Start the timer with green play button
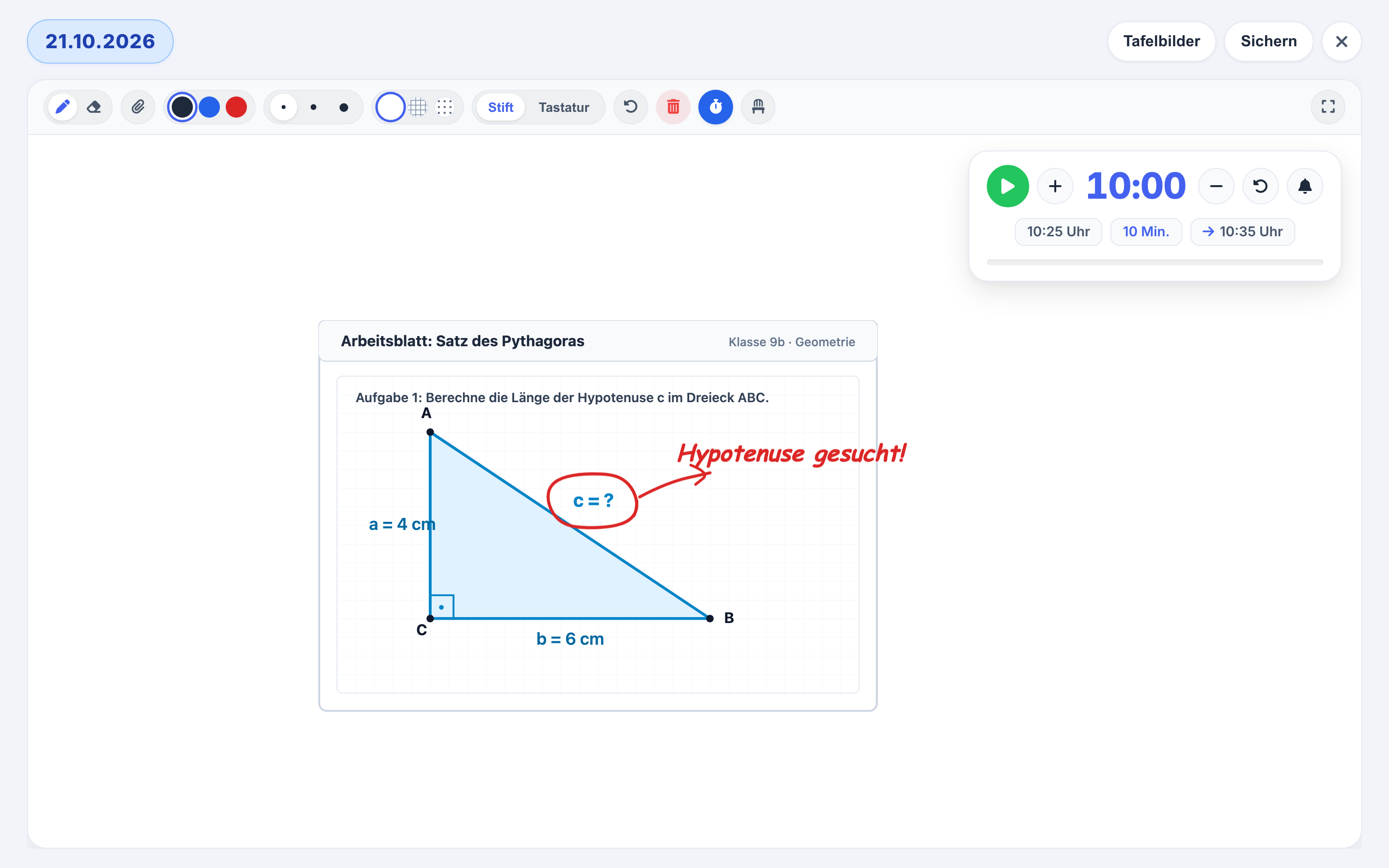The width and height of the screenshot is (1389, 868). pos(1008,186)
